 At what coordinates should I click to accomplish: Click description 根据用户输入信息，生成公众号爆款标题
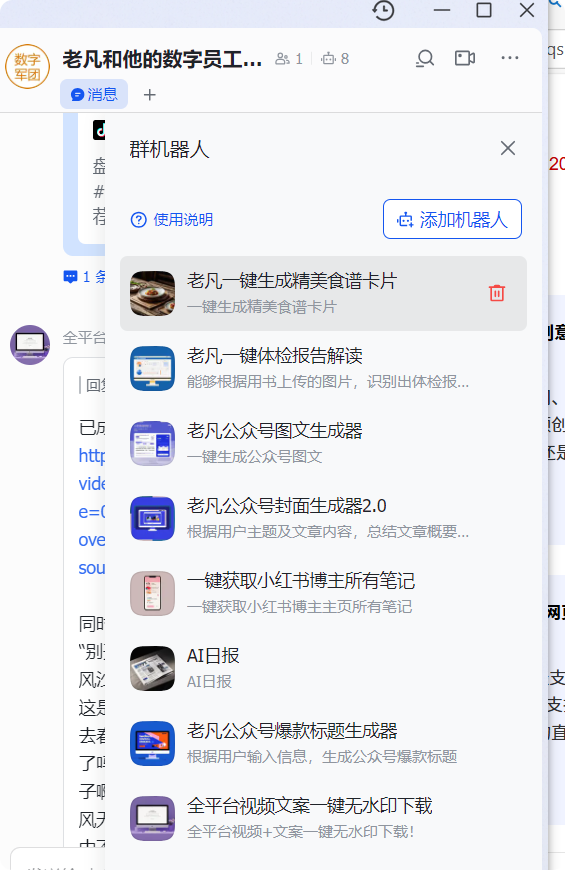(322, 757)
